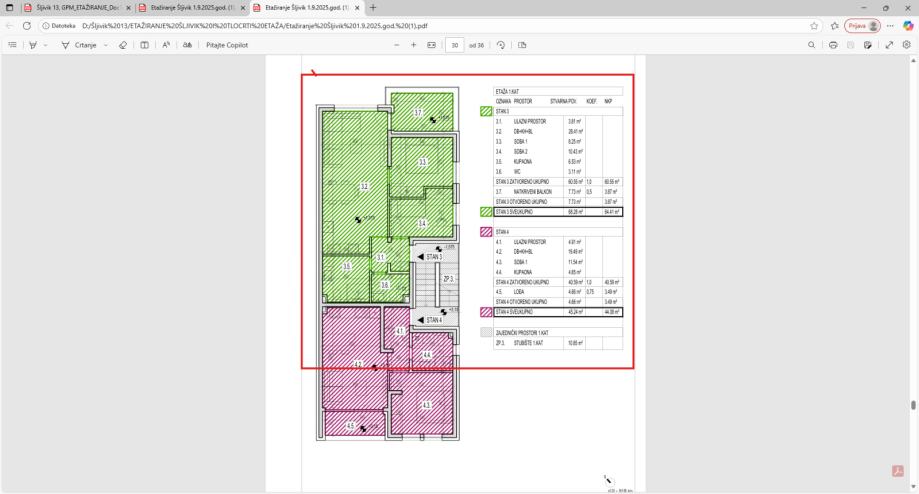Click the ZAJEDNIČKI PROSTOR 1.KAT legend swatch

[486, 332]
